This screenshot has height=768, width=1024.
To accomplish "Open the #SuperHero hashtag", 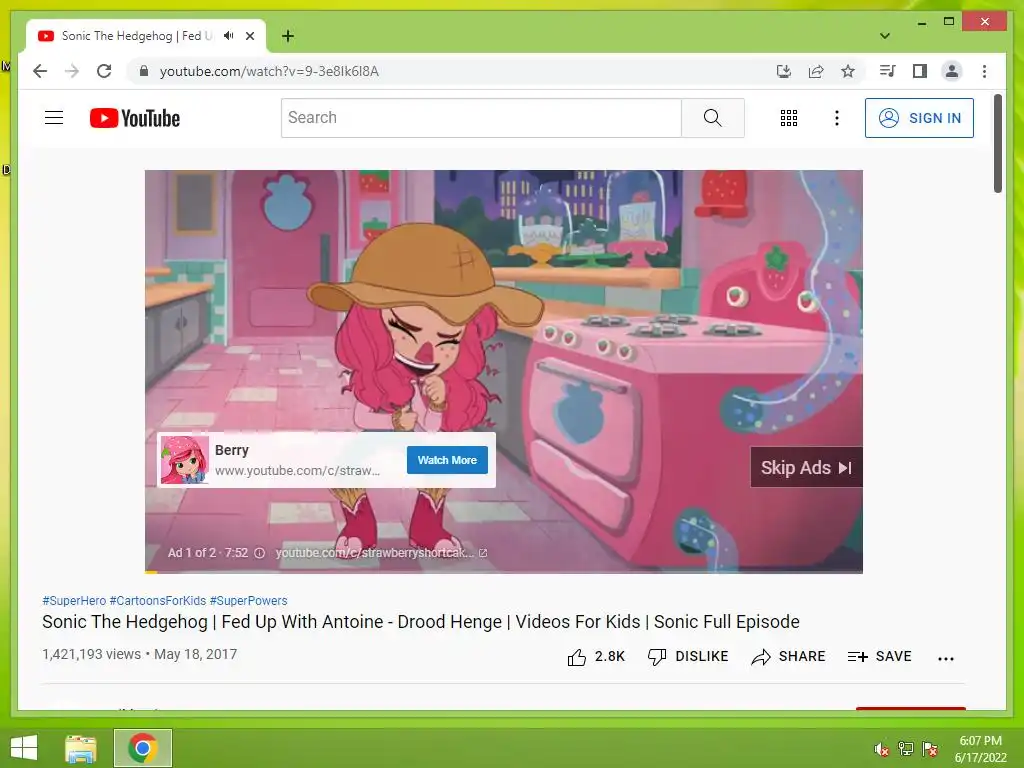I will (74, 601).
